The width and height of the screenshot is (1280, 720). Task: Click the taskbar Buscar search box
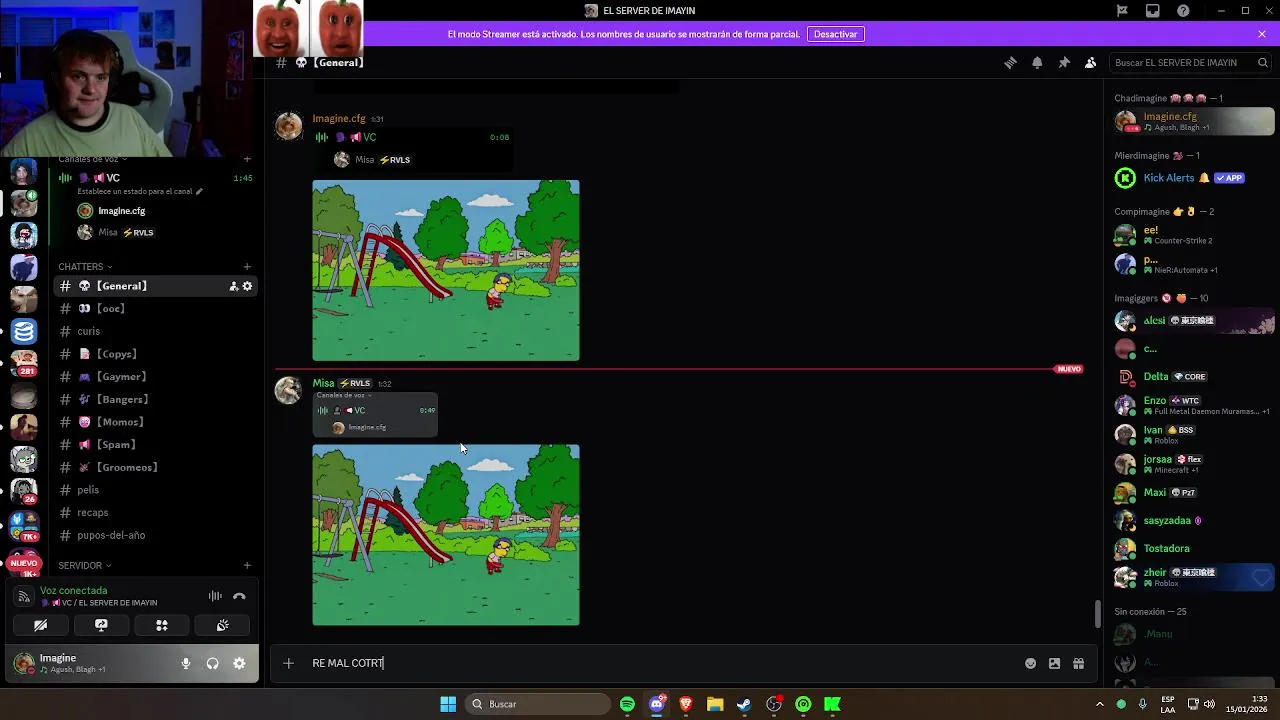(x=539, y=704)
